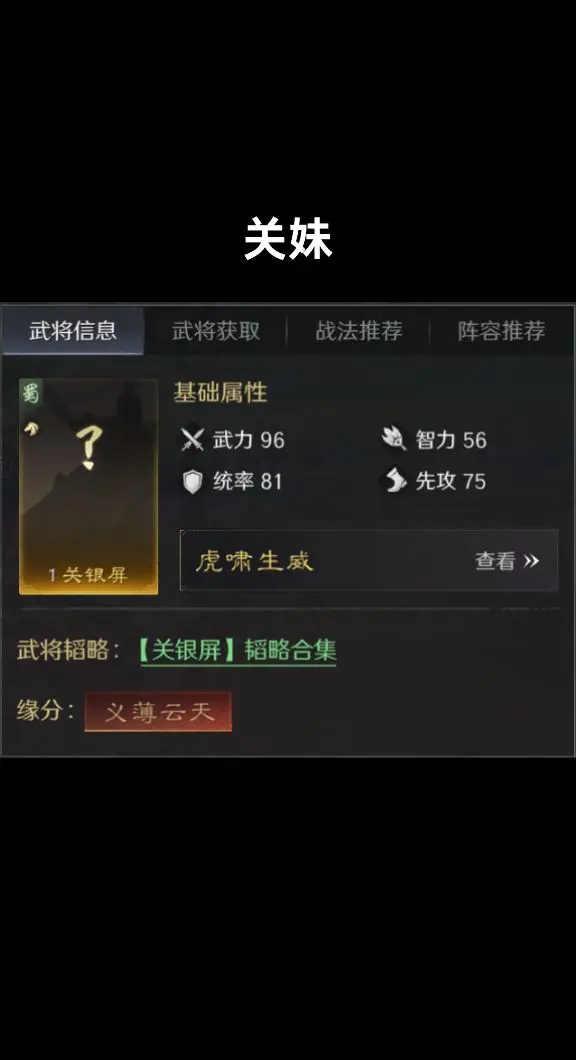
Task: Click 查看 to view skill
Action: point(495,560)
